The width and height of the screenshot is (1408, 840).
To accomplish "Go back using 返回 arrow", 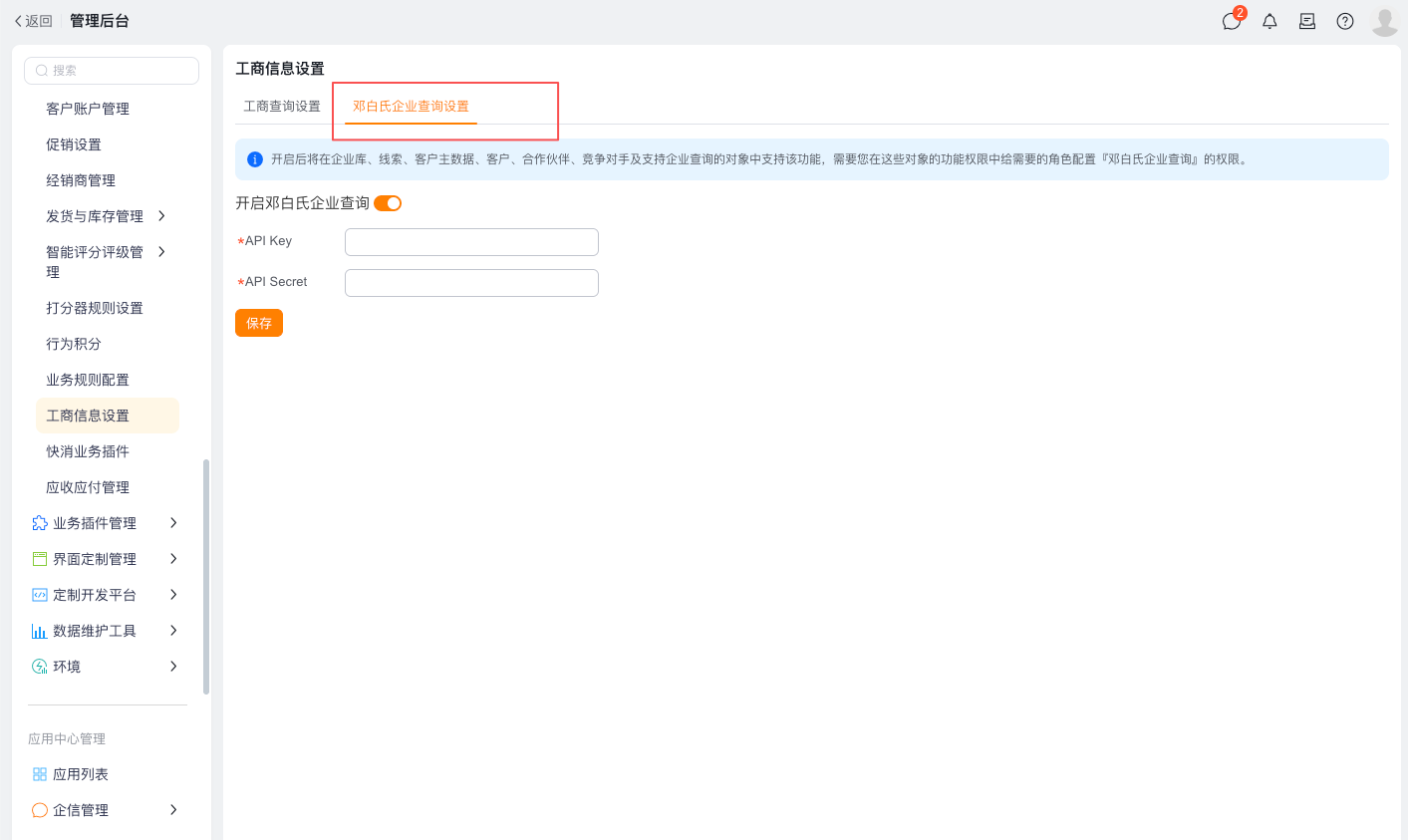I will coord(33,21).
